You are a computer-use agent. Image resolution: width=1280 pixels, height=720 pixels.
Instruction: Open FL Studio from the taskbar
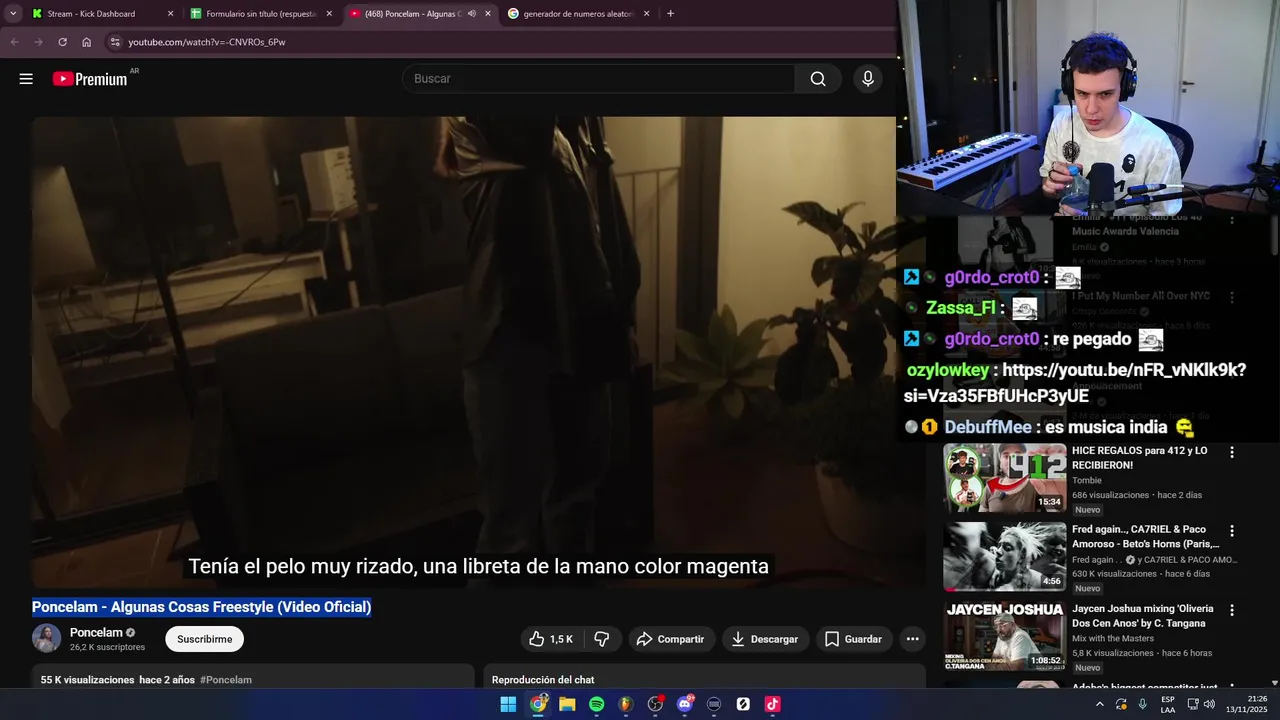click(626, 704)
